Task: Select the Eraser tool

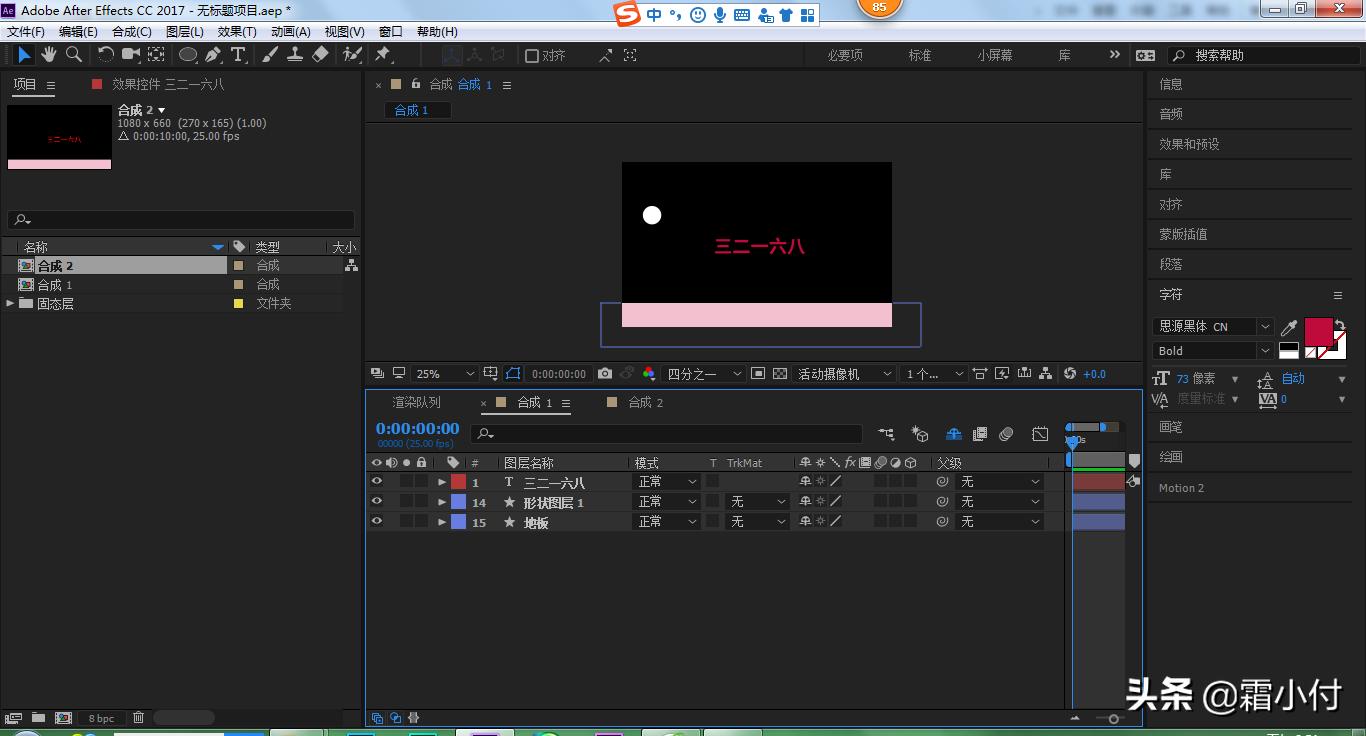Action: click(x=320, y=55)
